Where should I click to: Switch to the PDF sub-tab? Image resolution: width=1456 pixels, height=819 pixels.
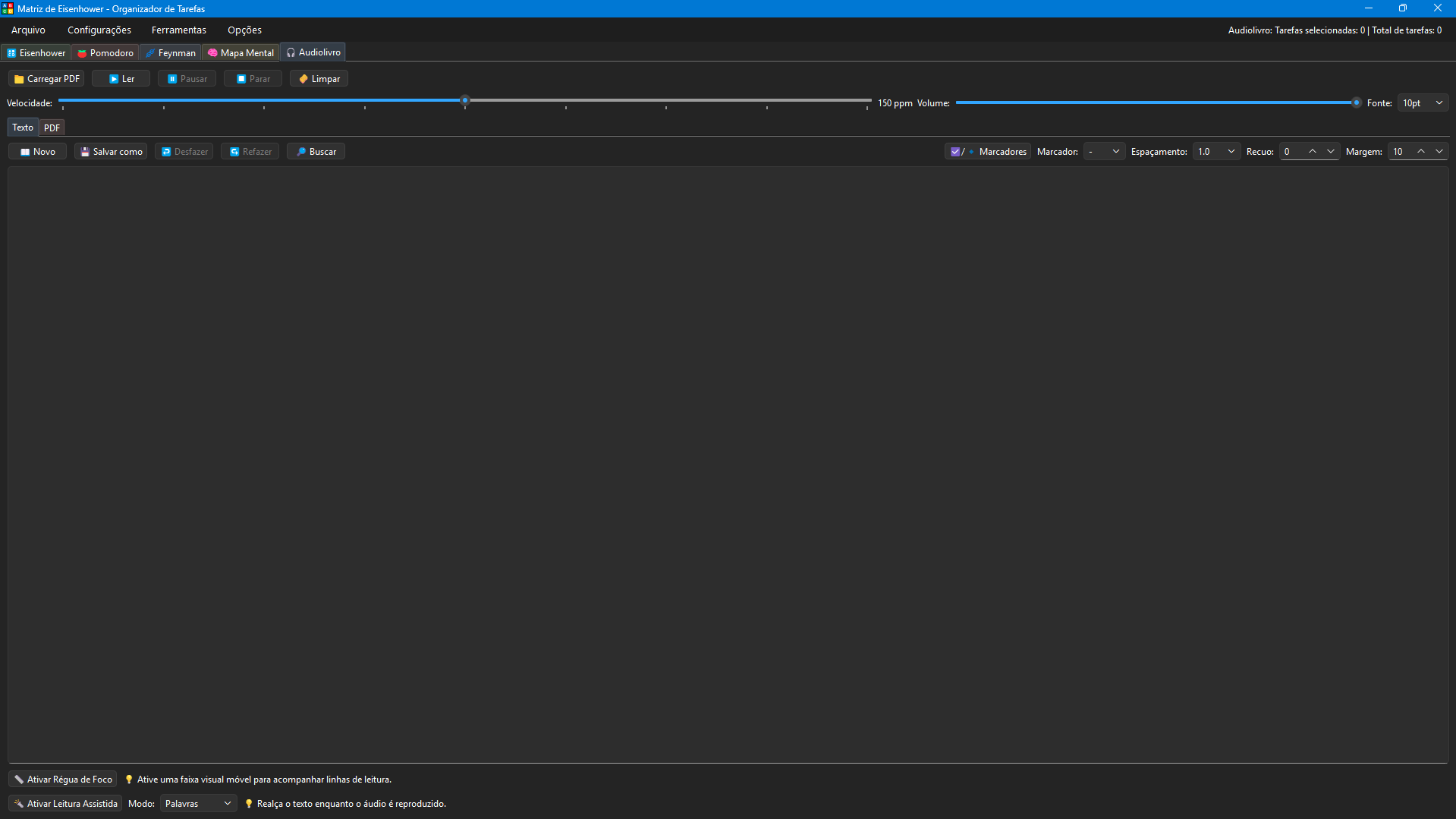coord(52,128)
